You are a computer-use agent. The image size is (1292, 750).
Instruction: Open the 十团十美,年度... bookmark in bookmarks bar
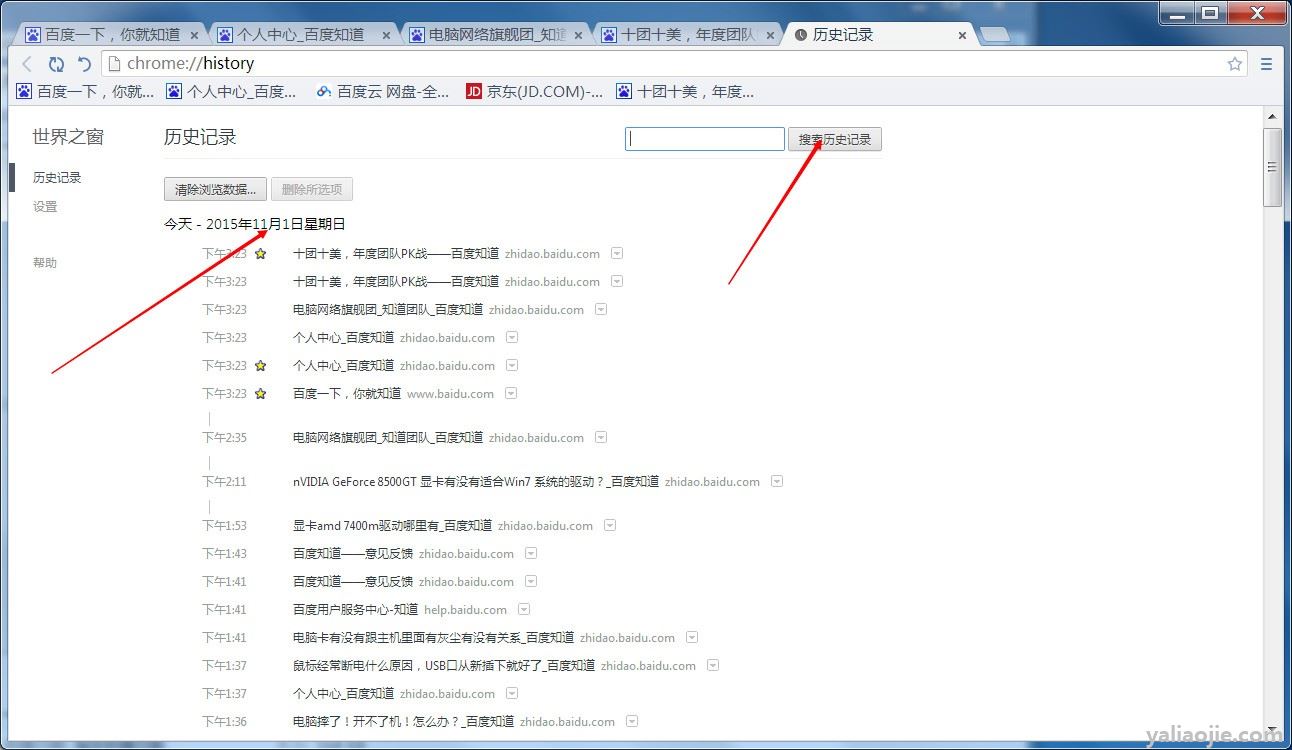coord(685,91)
